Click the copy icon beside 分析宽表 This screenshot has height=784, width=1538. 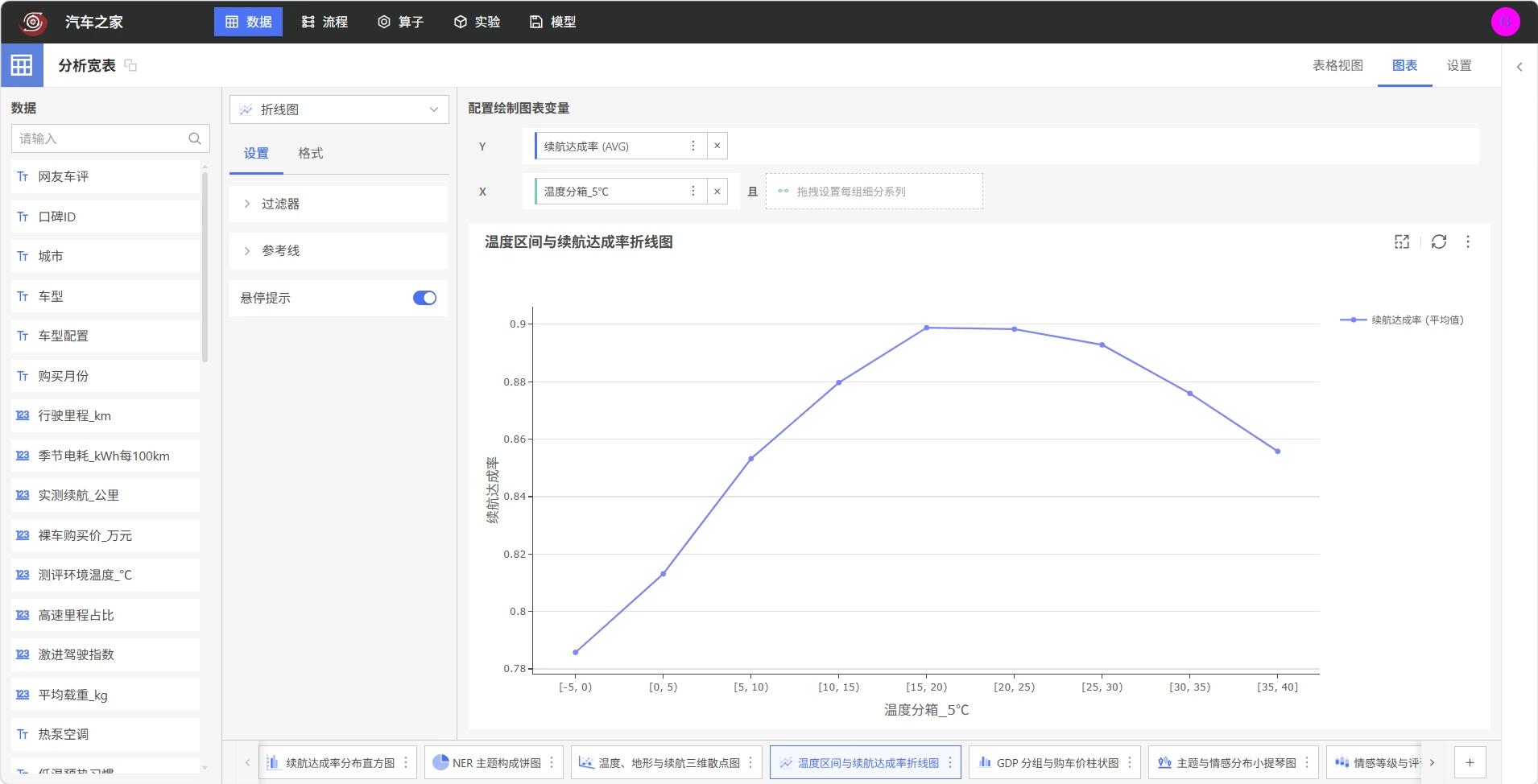130,65
